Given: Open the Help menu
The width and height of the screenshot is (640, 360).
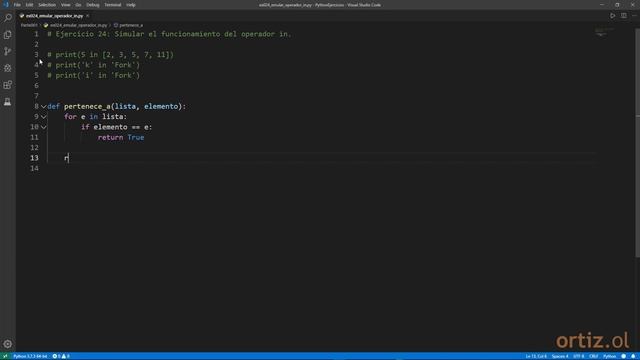Looking at the screenshot, I should pyautogui.click(x=131, y=5).
